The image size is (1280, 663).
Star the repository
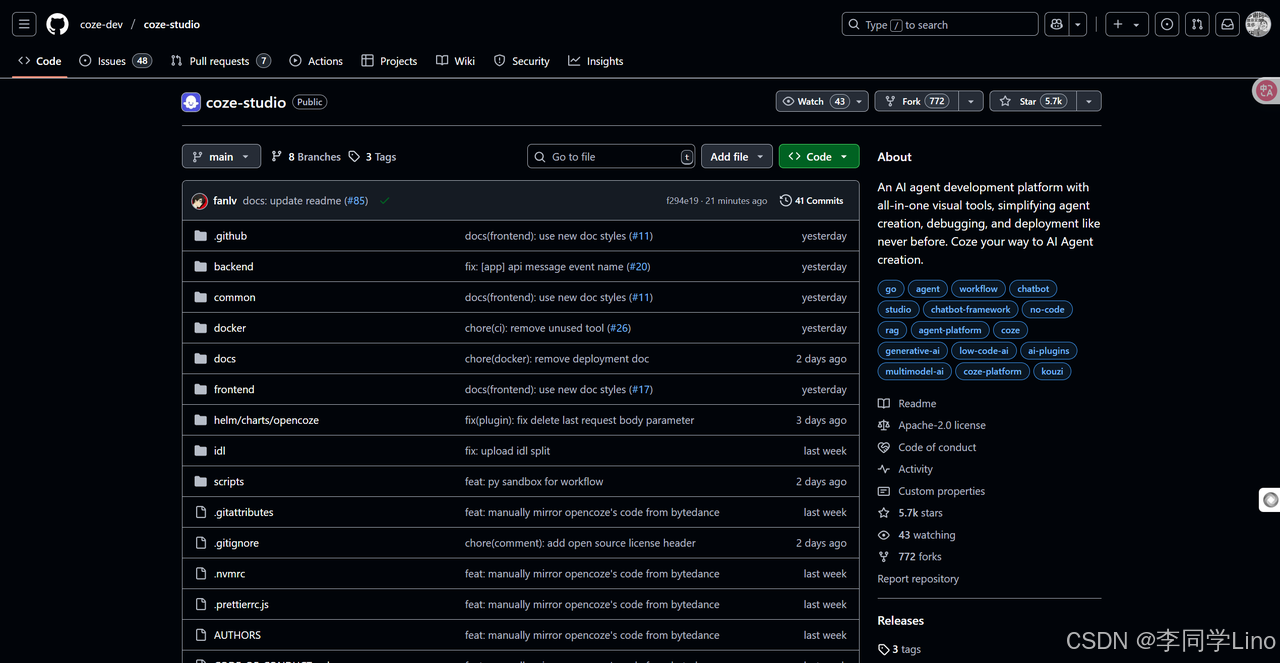pyautogui.click(x=1032, y=101)
